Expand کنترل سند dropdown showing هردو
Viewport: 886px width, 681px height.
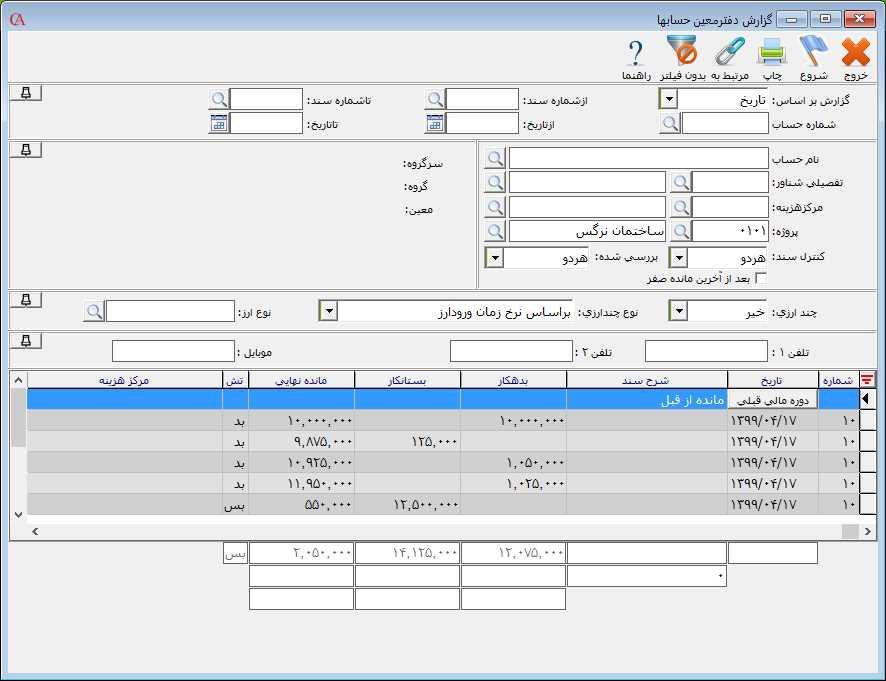click(x=678, y=258)
